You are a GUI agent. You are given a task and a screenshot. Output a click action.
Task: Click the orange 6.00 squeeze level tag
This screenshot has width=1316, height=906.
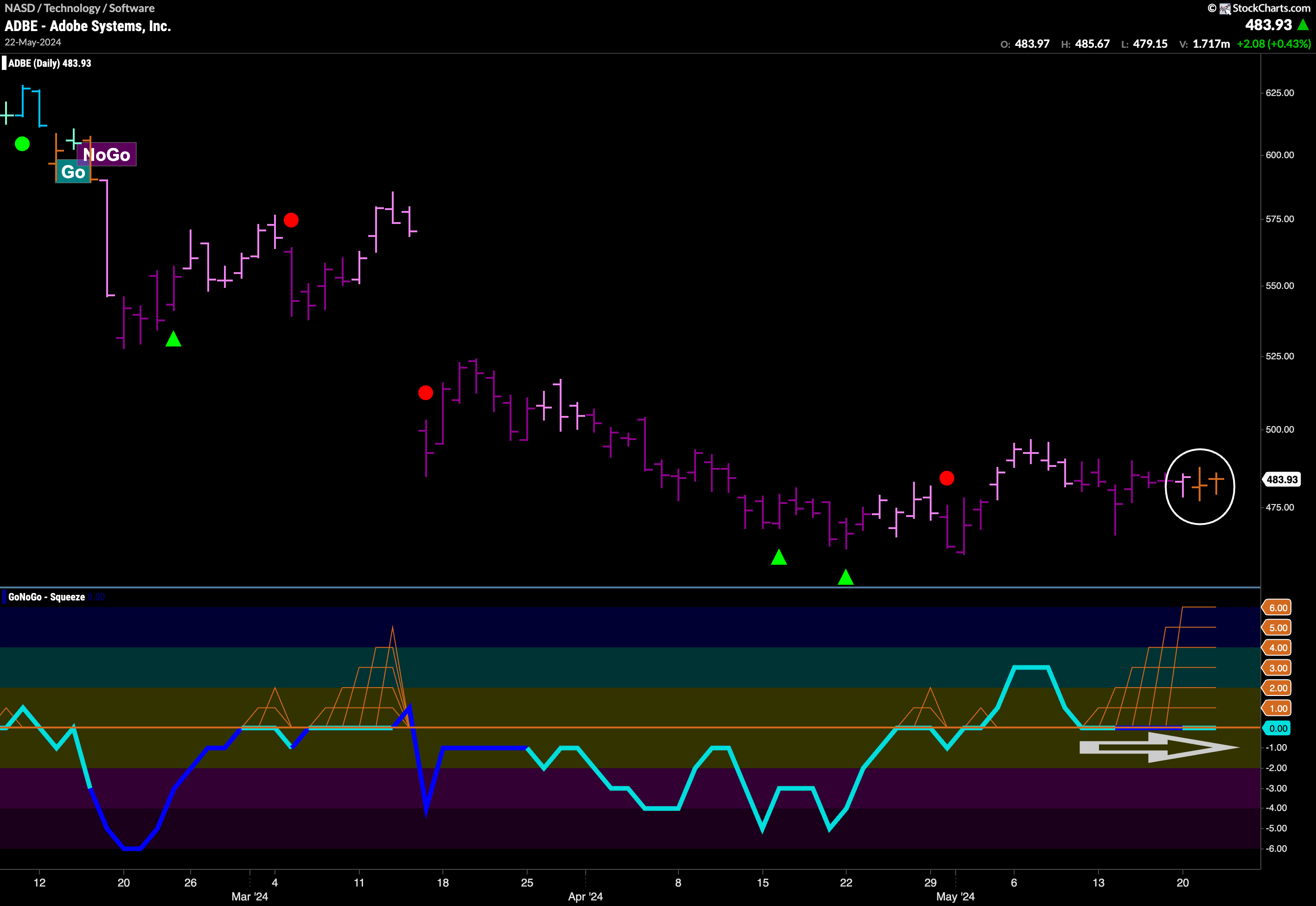click(1276, 608)
